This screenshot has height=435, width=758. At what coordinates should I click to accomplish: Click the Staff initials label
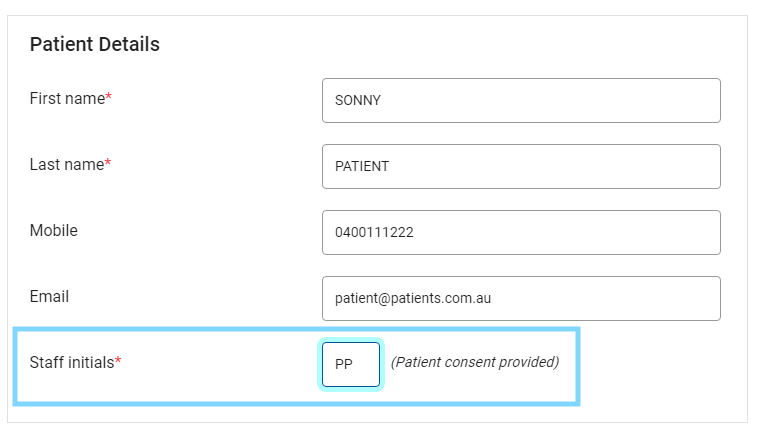(x=72, y=362)
